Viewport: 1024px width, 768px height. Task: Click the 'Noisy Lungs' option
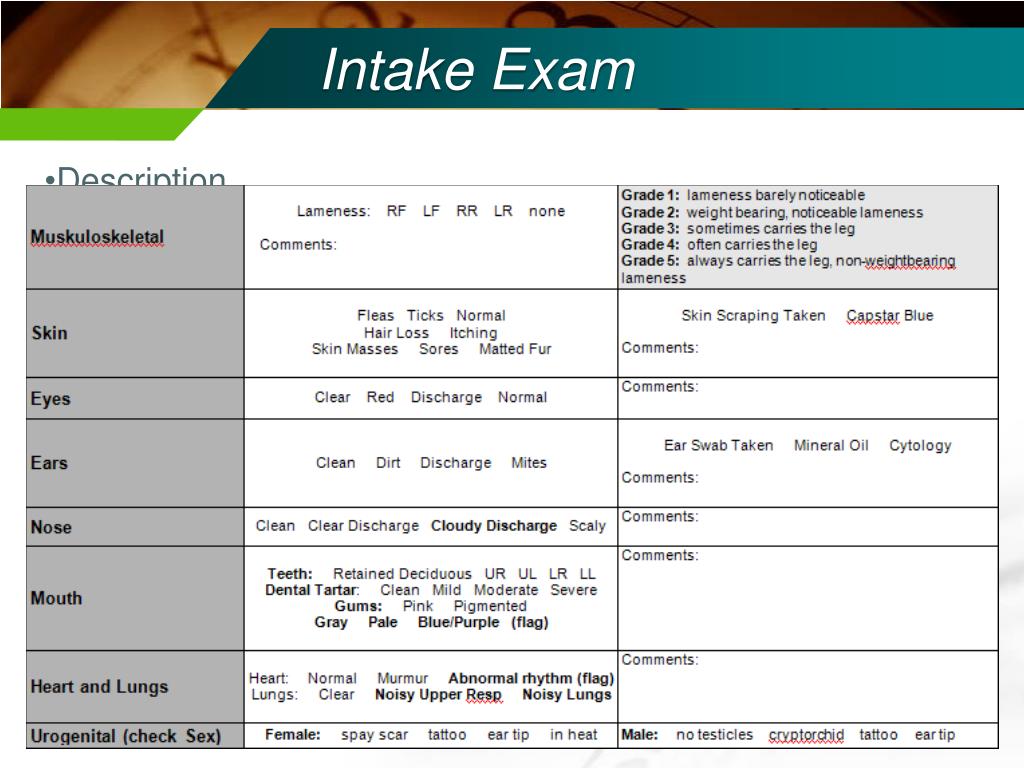pyautogui.click(x=567, y=695)
